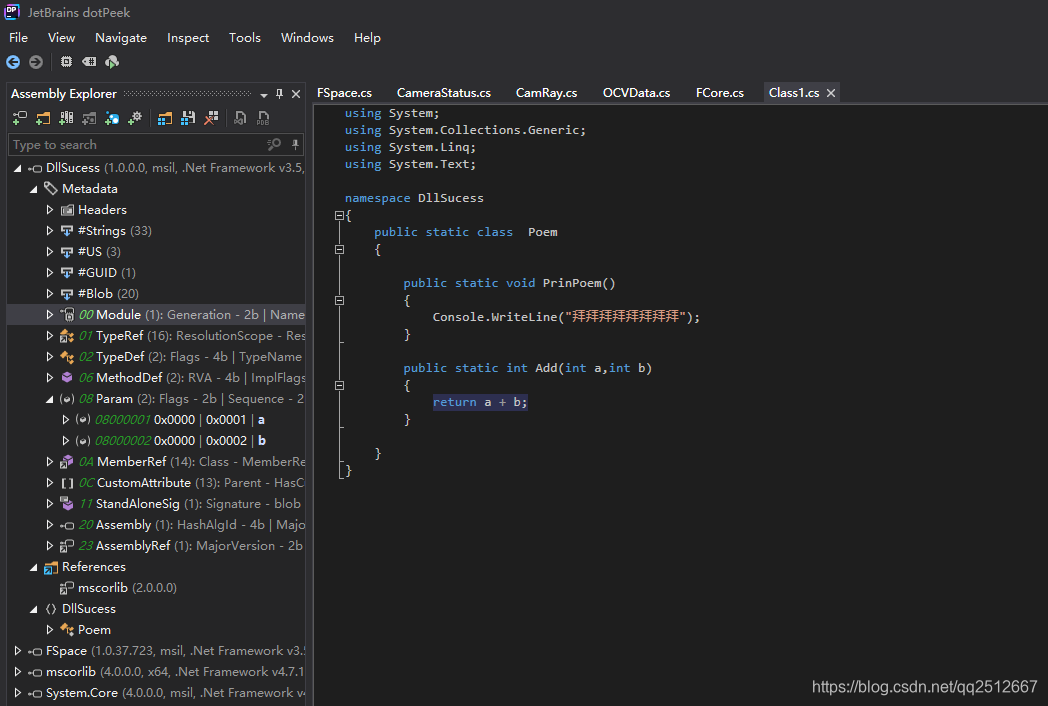Image resolution: width=1048 pixels, height=706 pixels.
Task: Select the #GUID (1) tree row
Action: pyautogui.click(x=156, y=273)
